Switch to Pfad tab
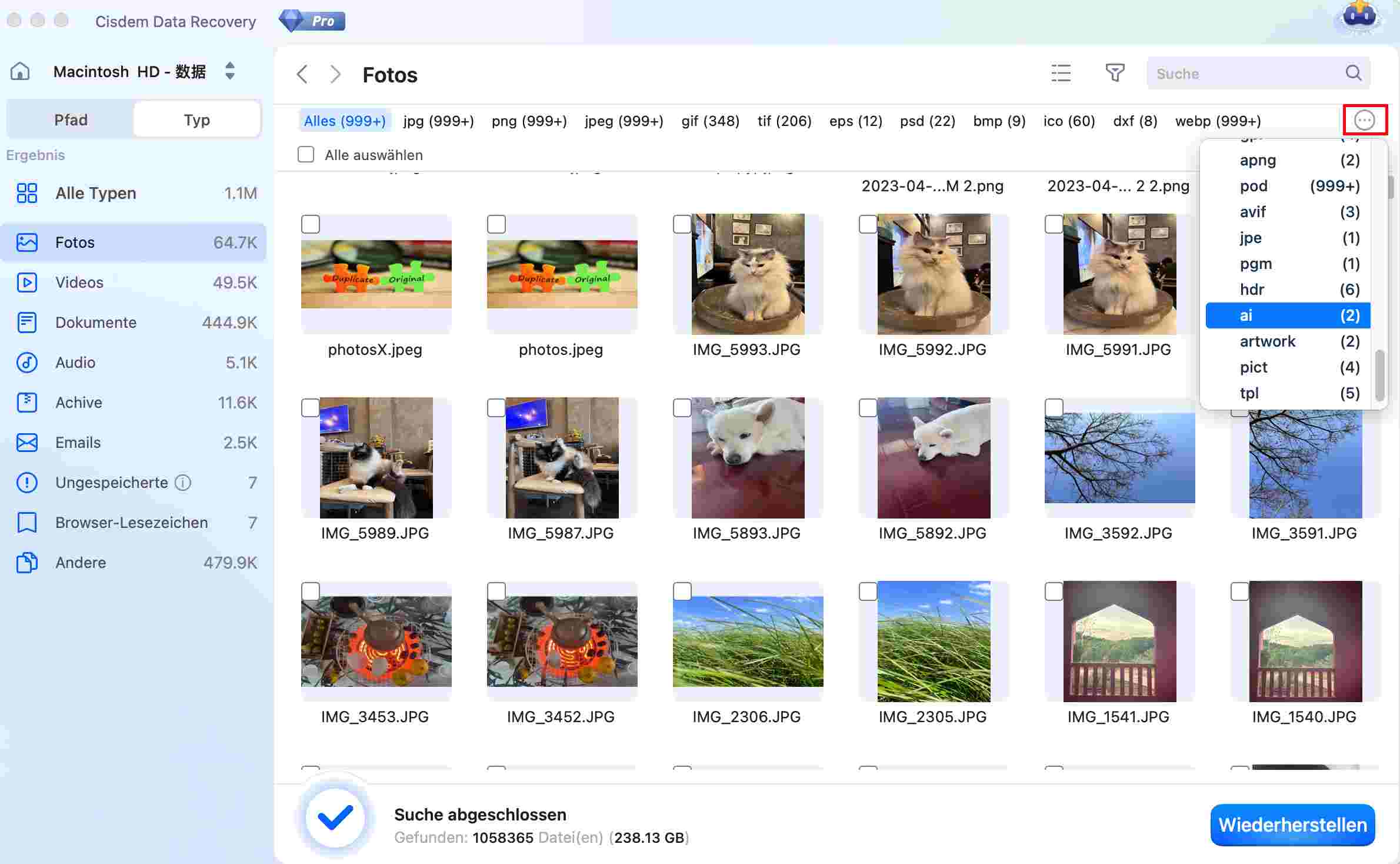Viewport: 1400px width, 864px height. pyautogui.click(x=71, y=119)
